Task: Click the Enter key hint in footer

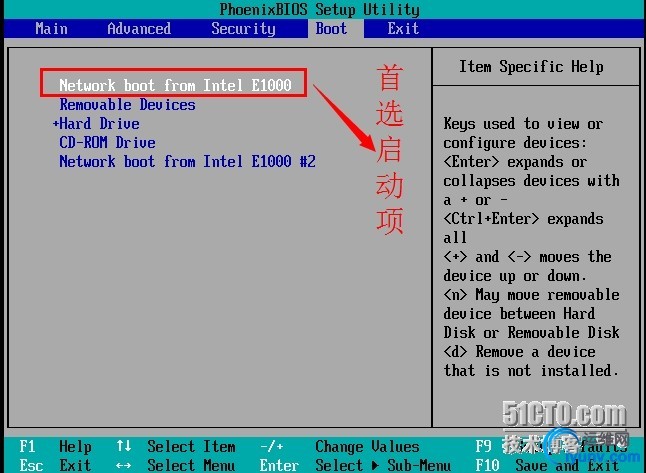Action: point(279,465)
